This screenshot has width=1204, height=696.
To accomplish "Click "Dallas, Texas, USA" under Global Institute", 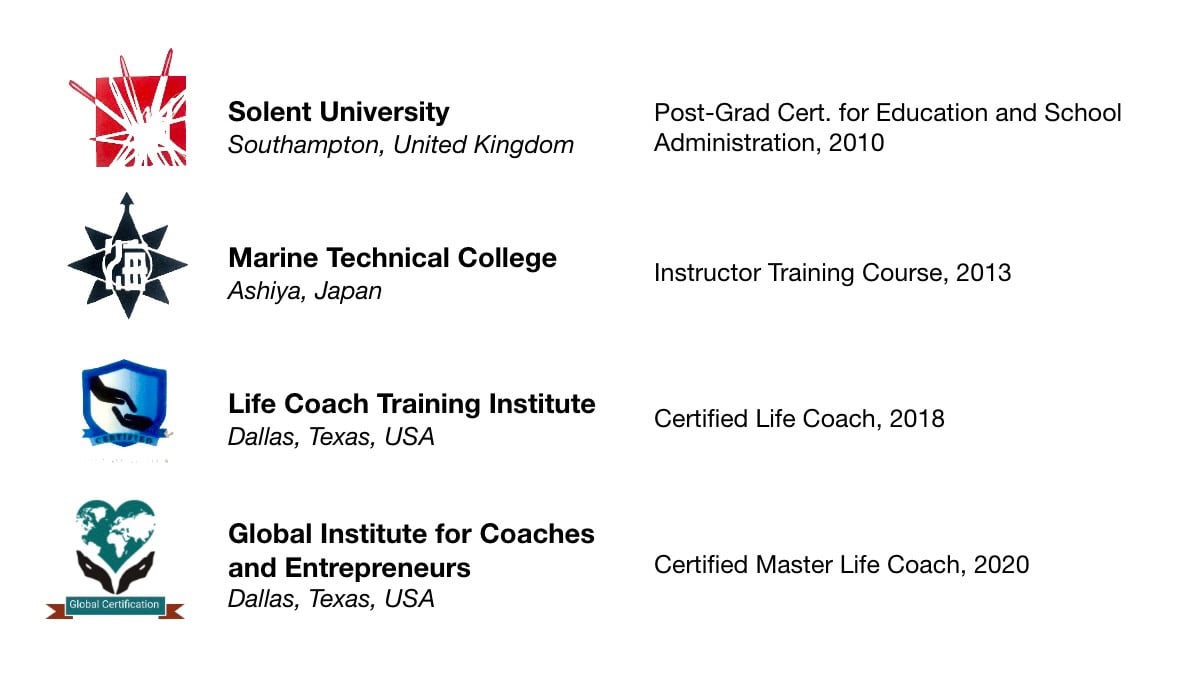I will (x=330, y=599).
